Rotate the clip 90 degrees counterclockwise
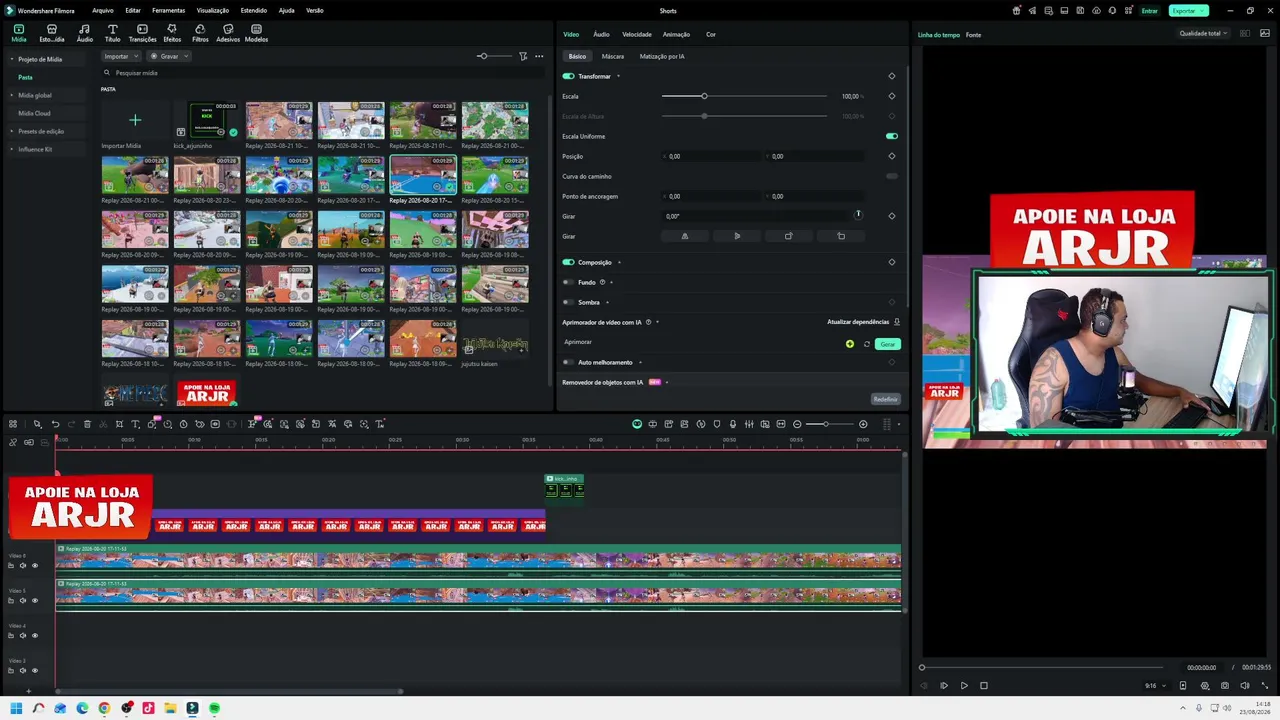1280x720 pixels. [841, 236]
